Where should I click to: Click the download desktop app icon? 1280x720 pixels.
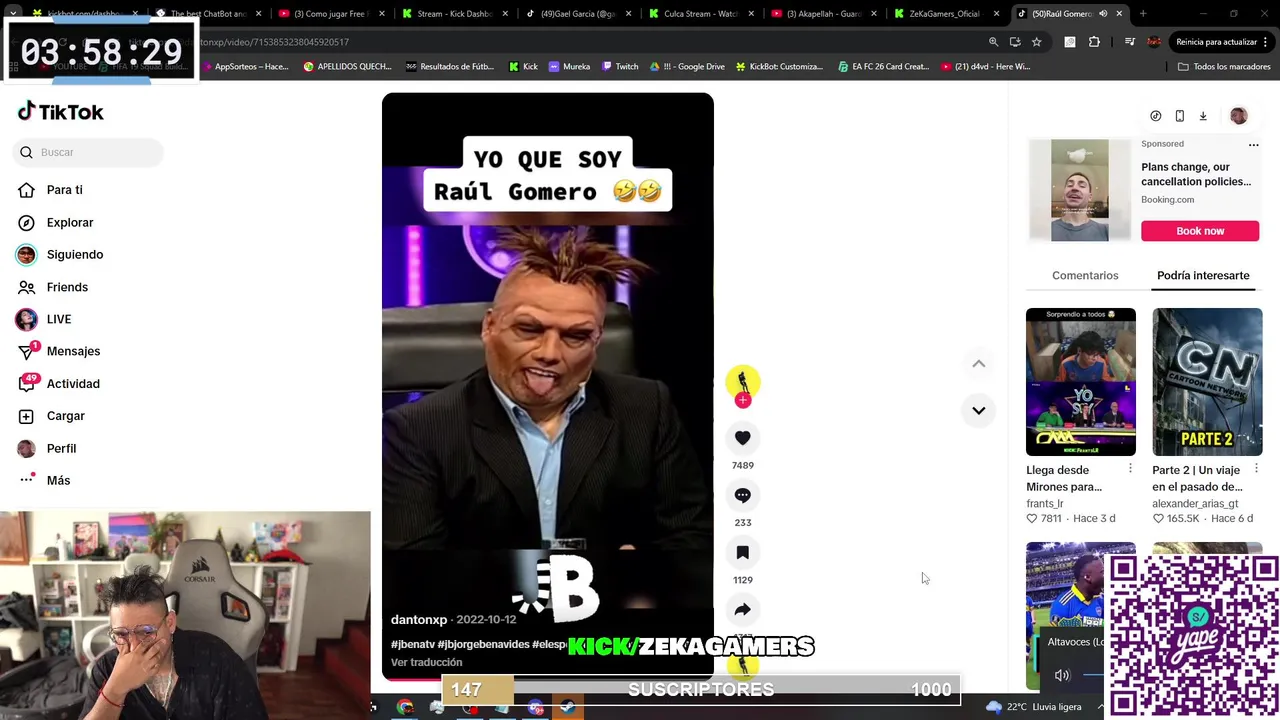point(1203,116)
